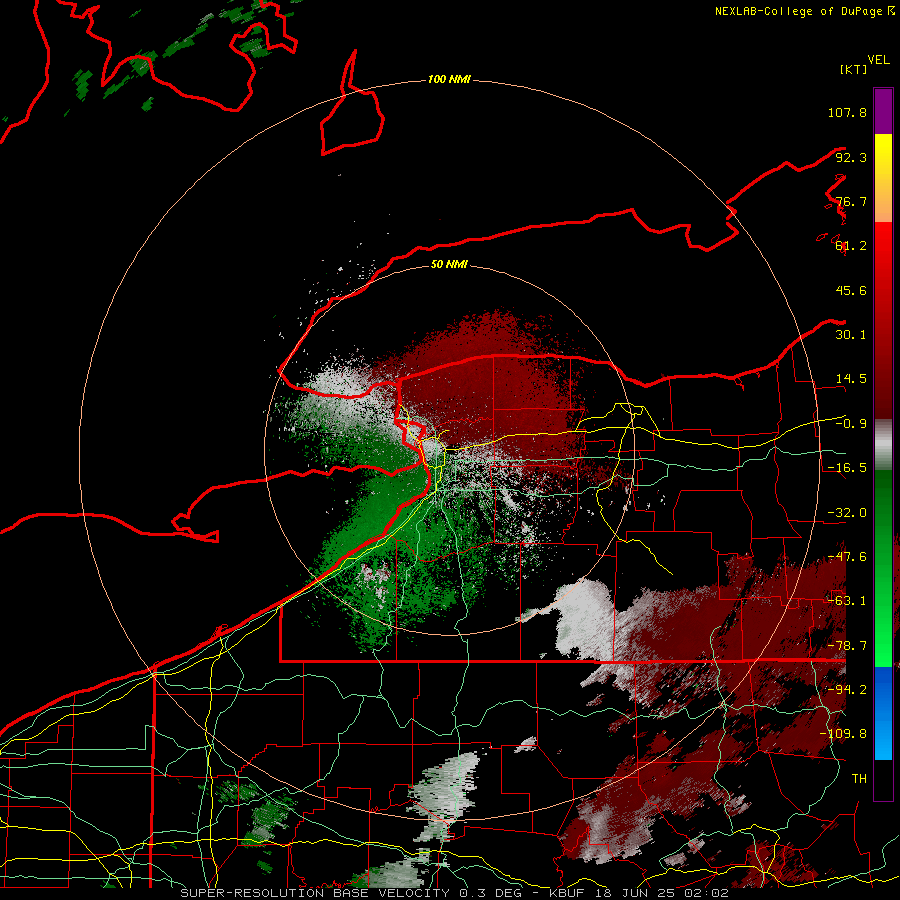Click the TH legend label
This screenshot has height=900, width=900.
tap(859, 779)
